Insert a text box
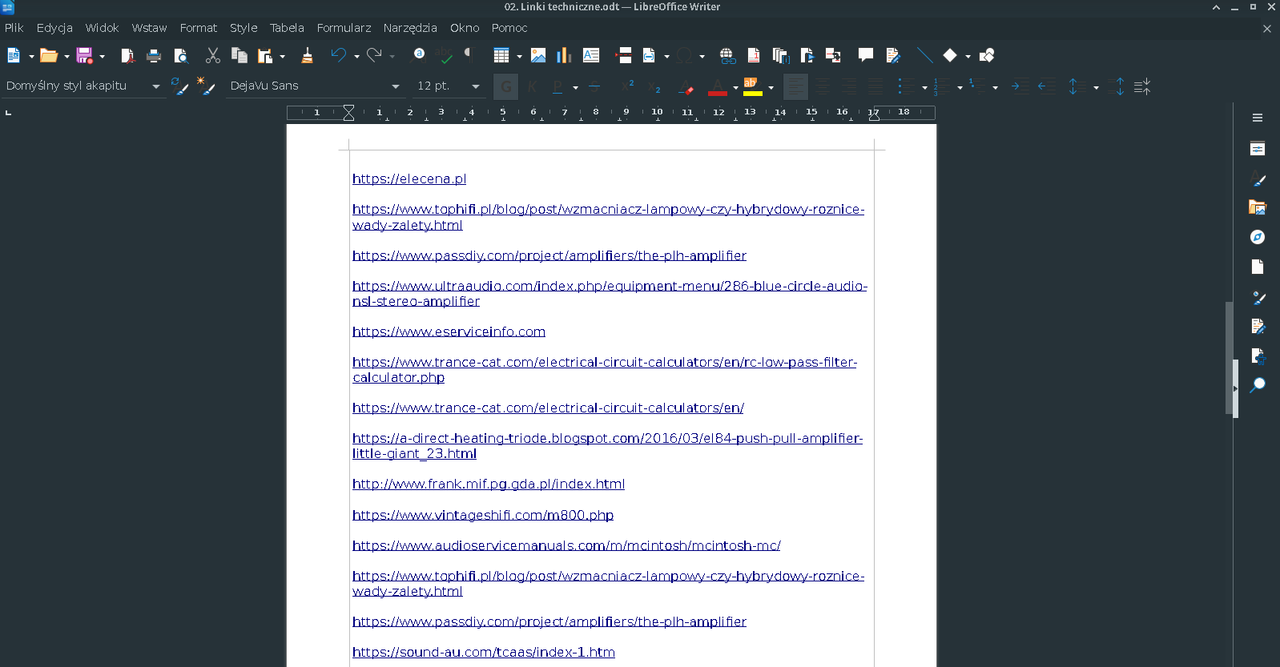Screen dimensions: 1280x667 [591, 55]
